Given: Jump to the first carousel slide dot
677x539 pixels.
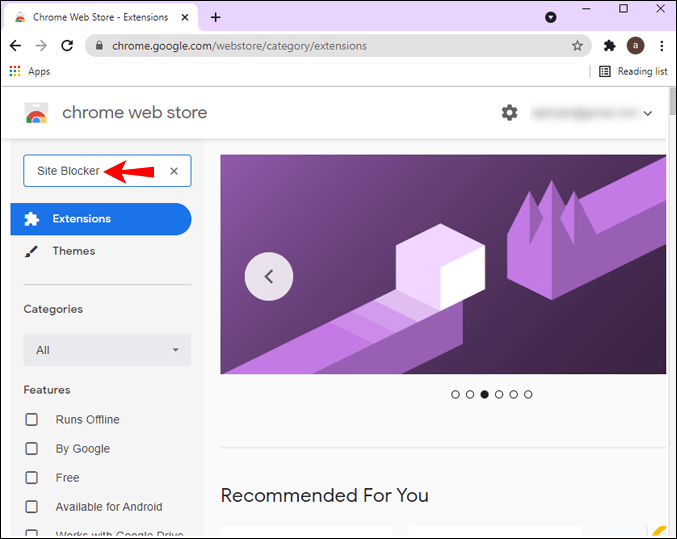Looking at the screenshot, I should (x=455, y=394).
